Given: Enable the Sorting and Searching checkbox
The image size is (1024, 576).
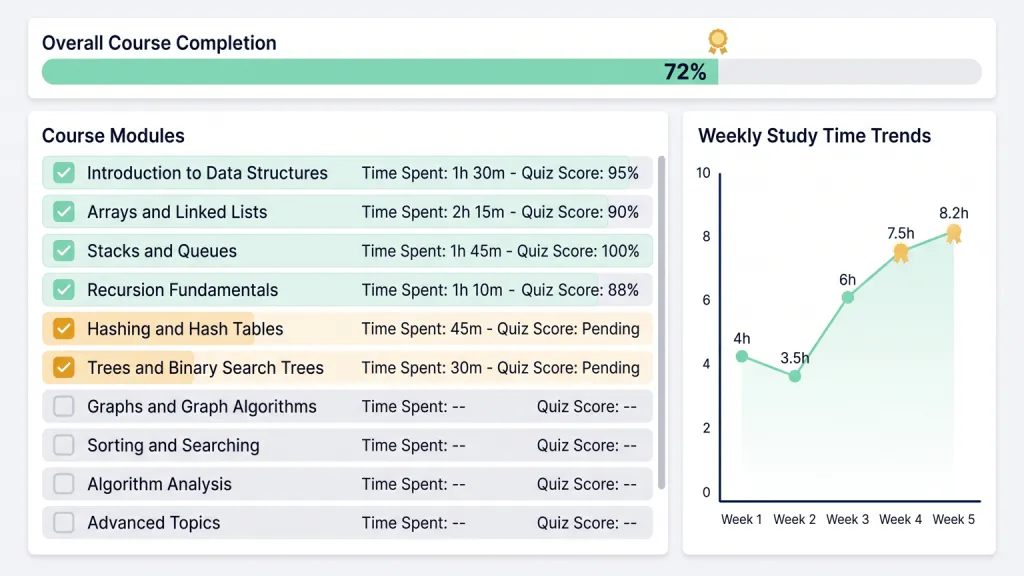Looking at the screenshot, I should [x=63, y=445].
